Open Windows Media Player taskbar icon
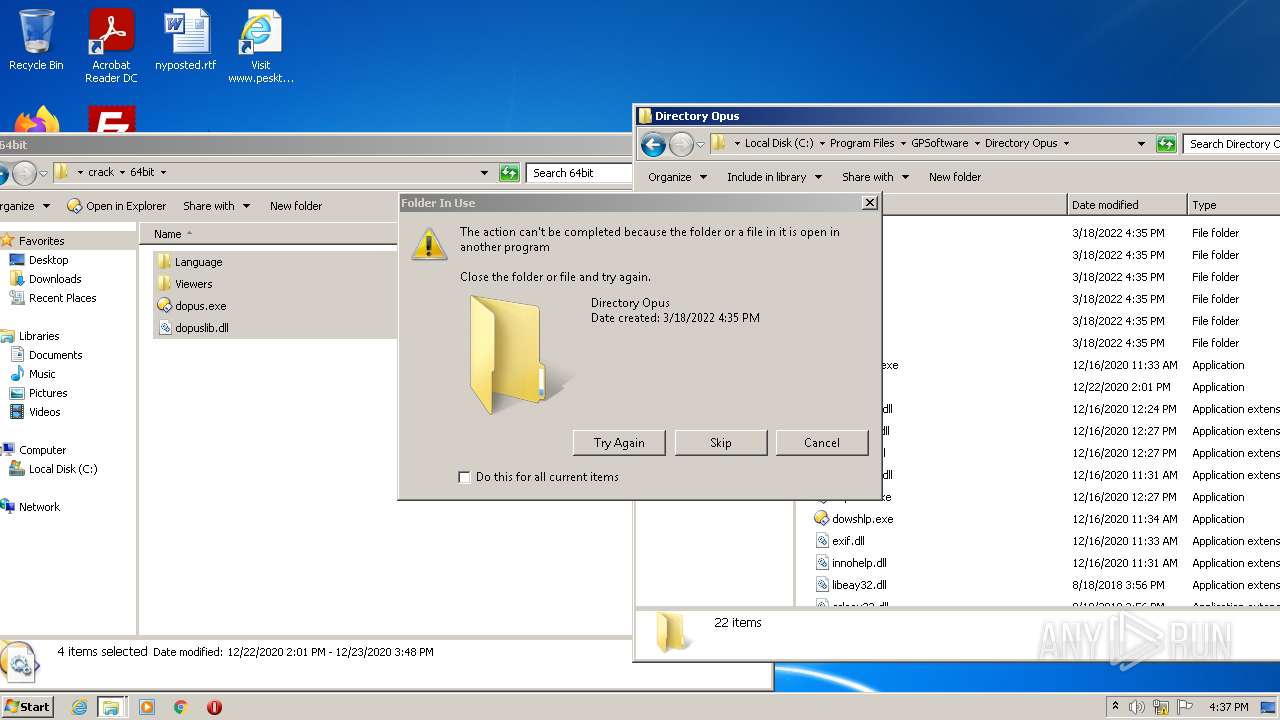This screenshot has height=720, width=1280. point(147,707)
